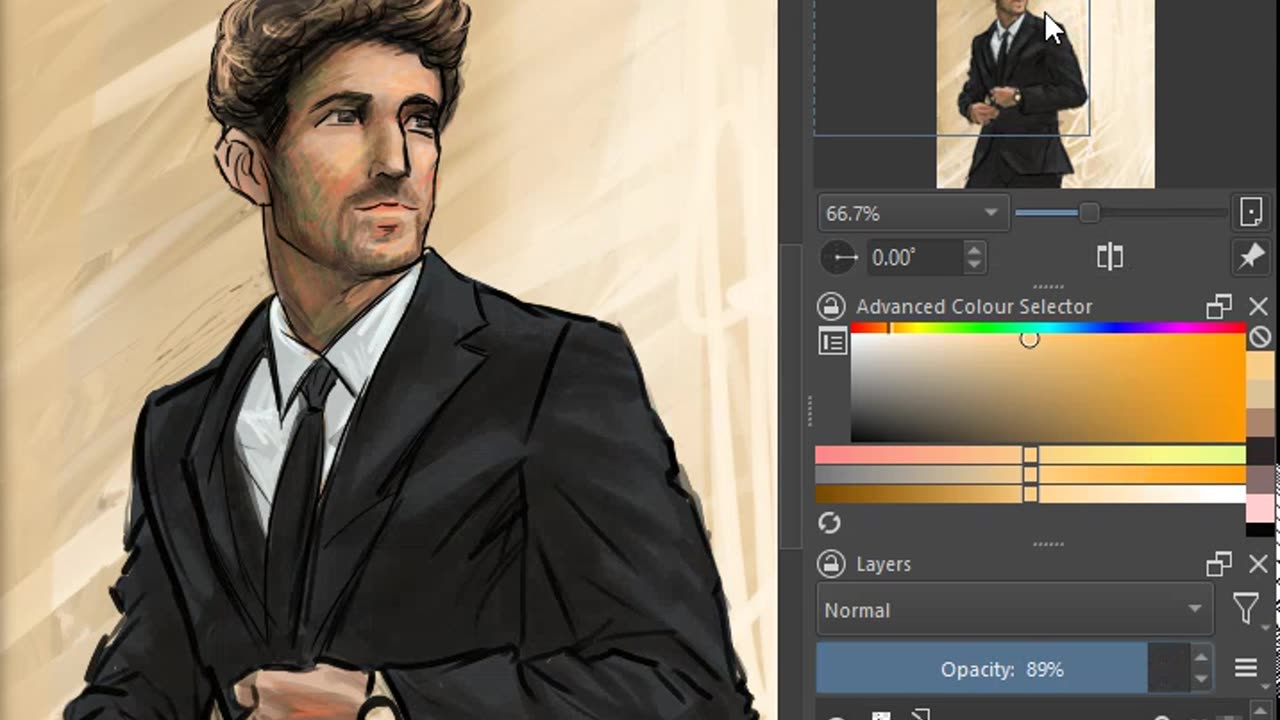
Task: Click the grey-to-orange saturation shade slider
Action: [x=1030, y=475]
